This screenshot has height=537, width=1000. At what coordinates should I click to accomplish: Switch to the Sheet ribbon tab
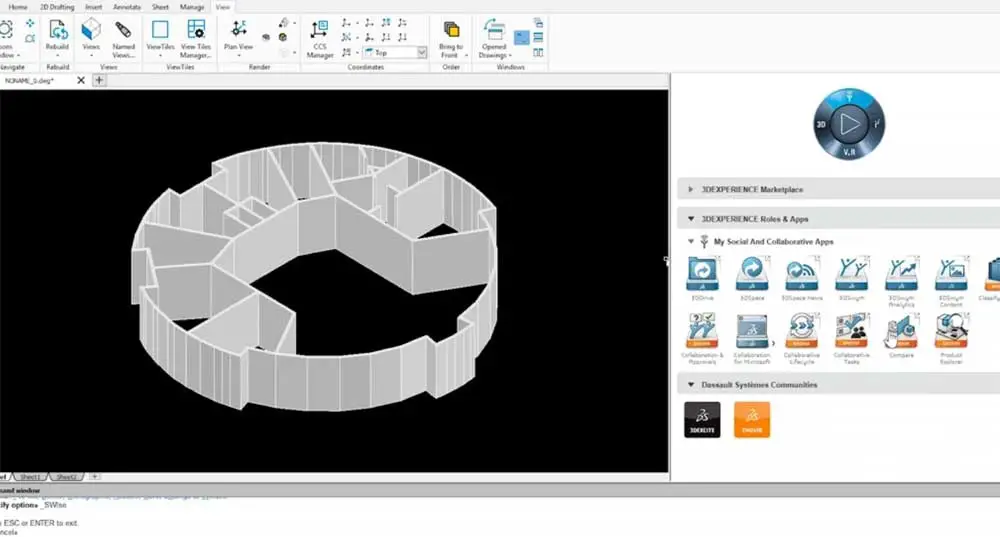click(x=161, y=7)
